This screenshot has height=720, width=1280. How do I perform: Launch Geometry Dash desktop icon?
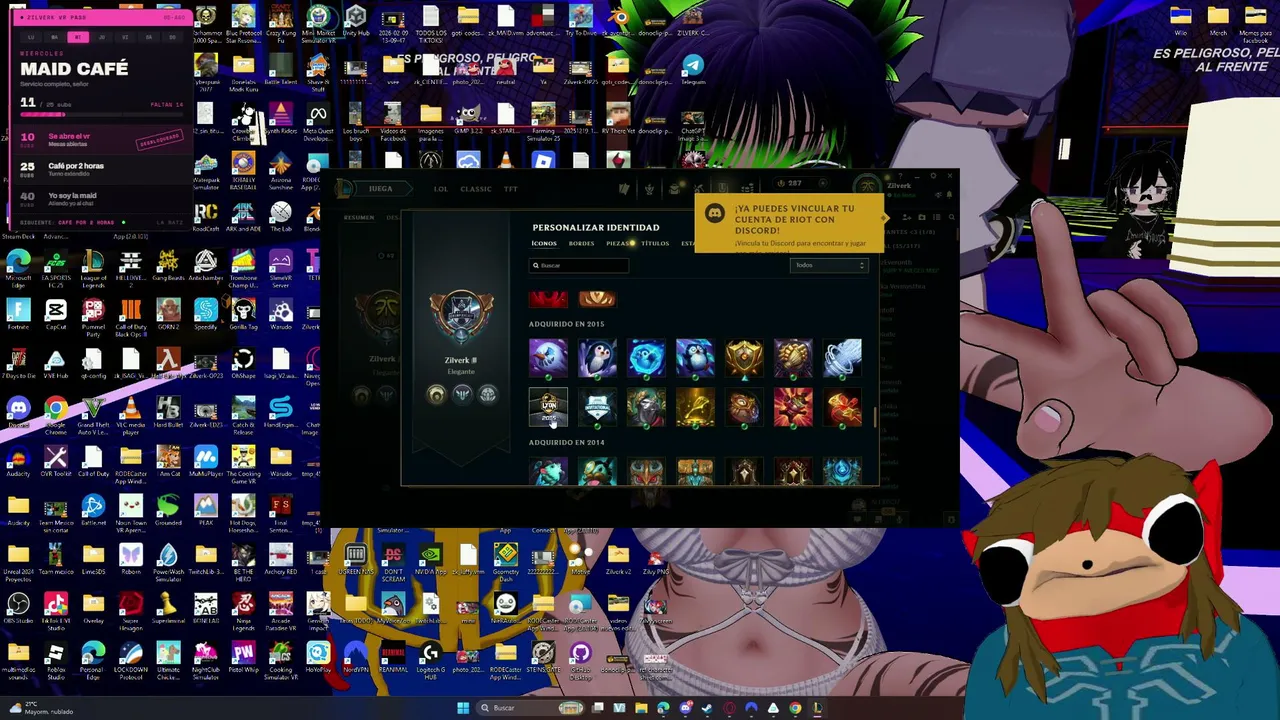point(505,560)
